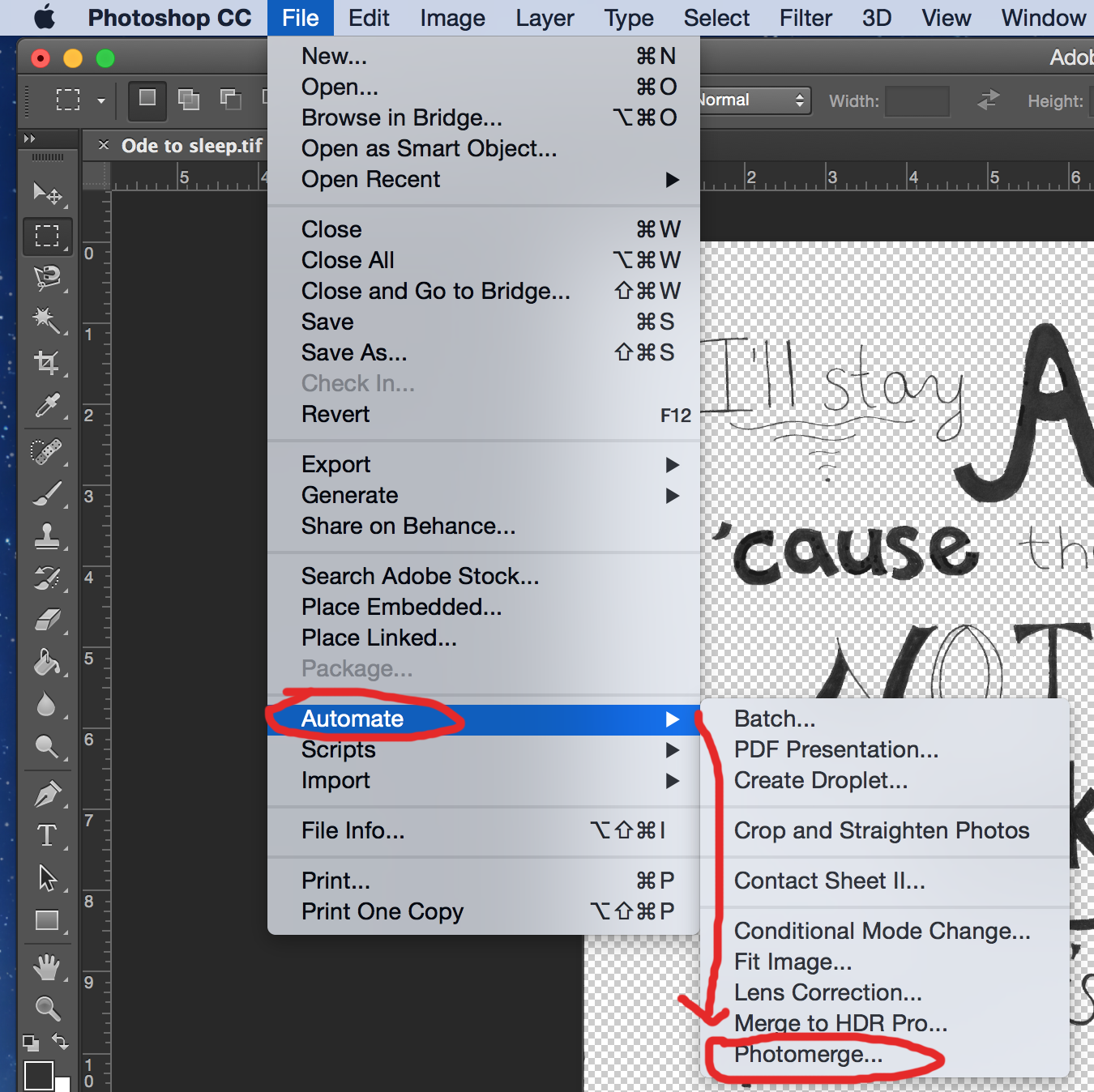1094x1092 pixels.
Task: Open the Style dropdown showing Normal
Action: click(x=755, y=100)
